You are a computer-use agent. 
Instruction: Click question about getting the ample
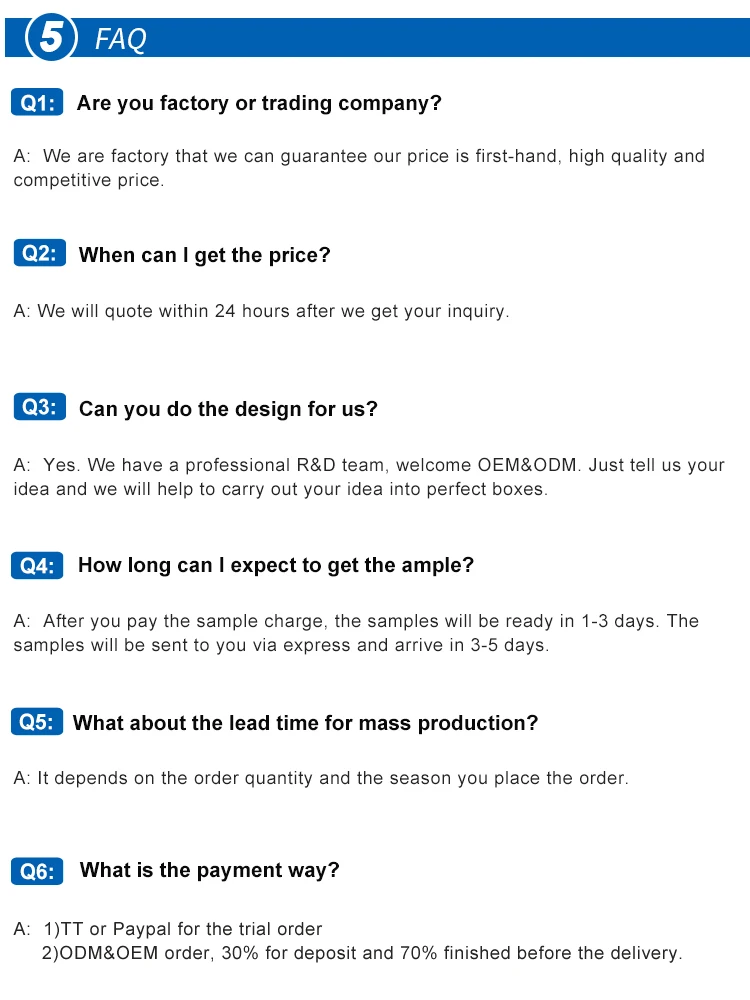pyautogui.click(x=276, y=566)
